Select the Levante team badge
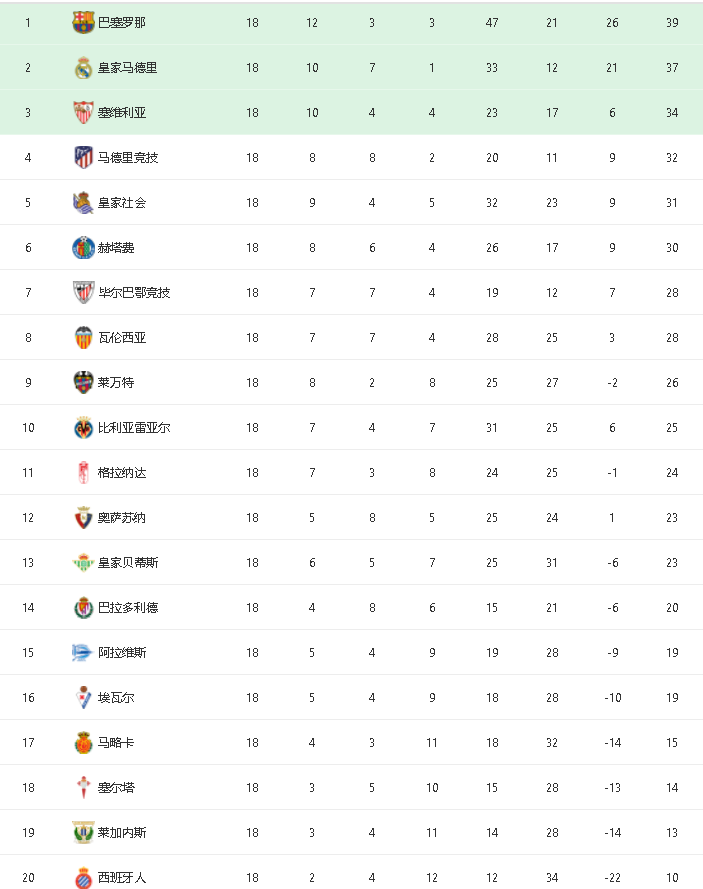 (x=83, y=383)
